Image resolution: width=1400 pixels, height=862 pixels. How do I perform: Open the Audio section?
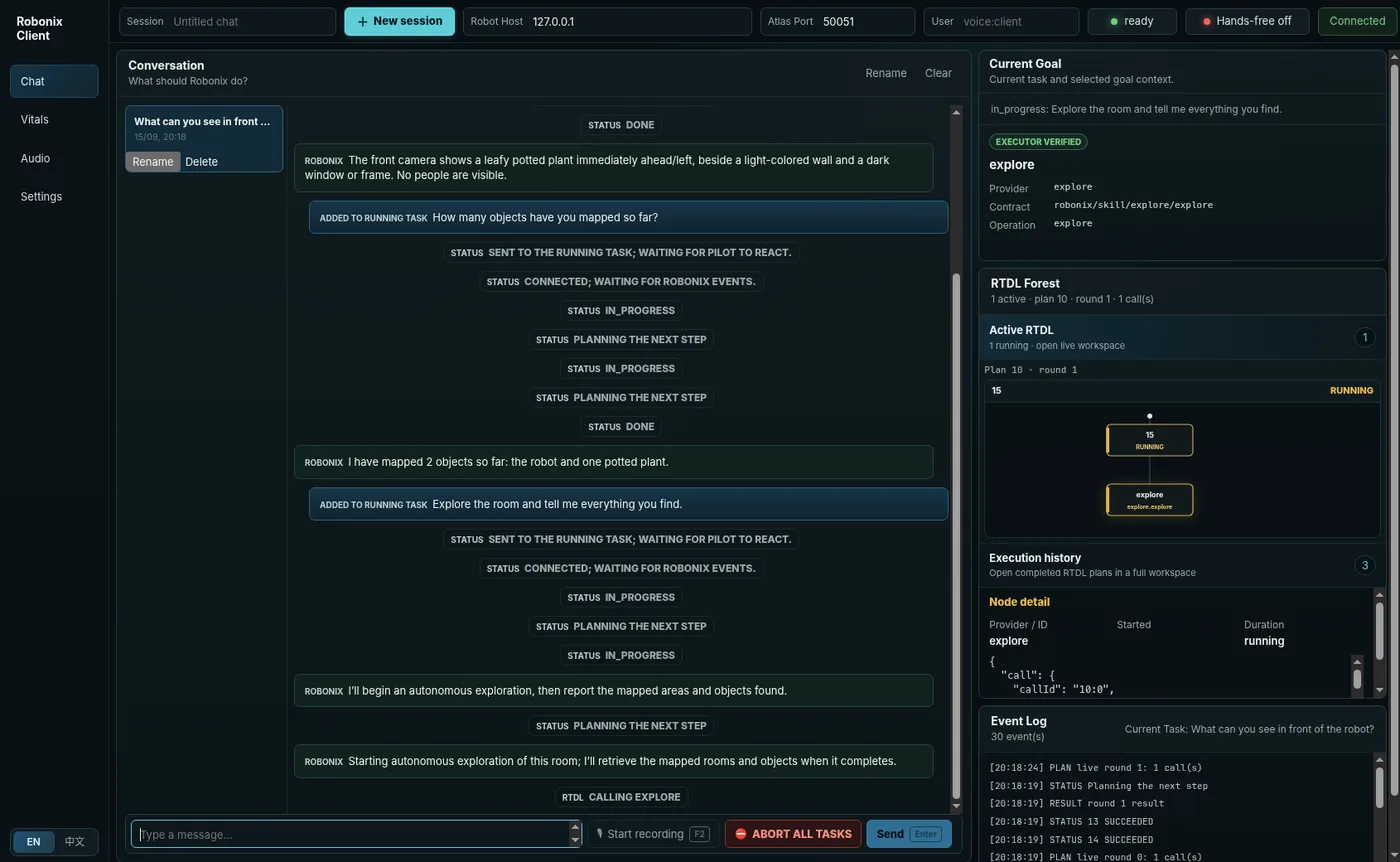click(54, 158)
